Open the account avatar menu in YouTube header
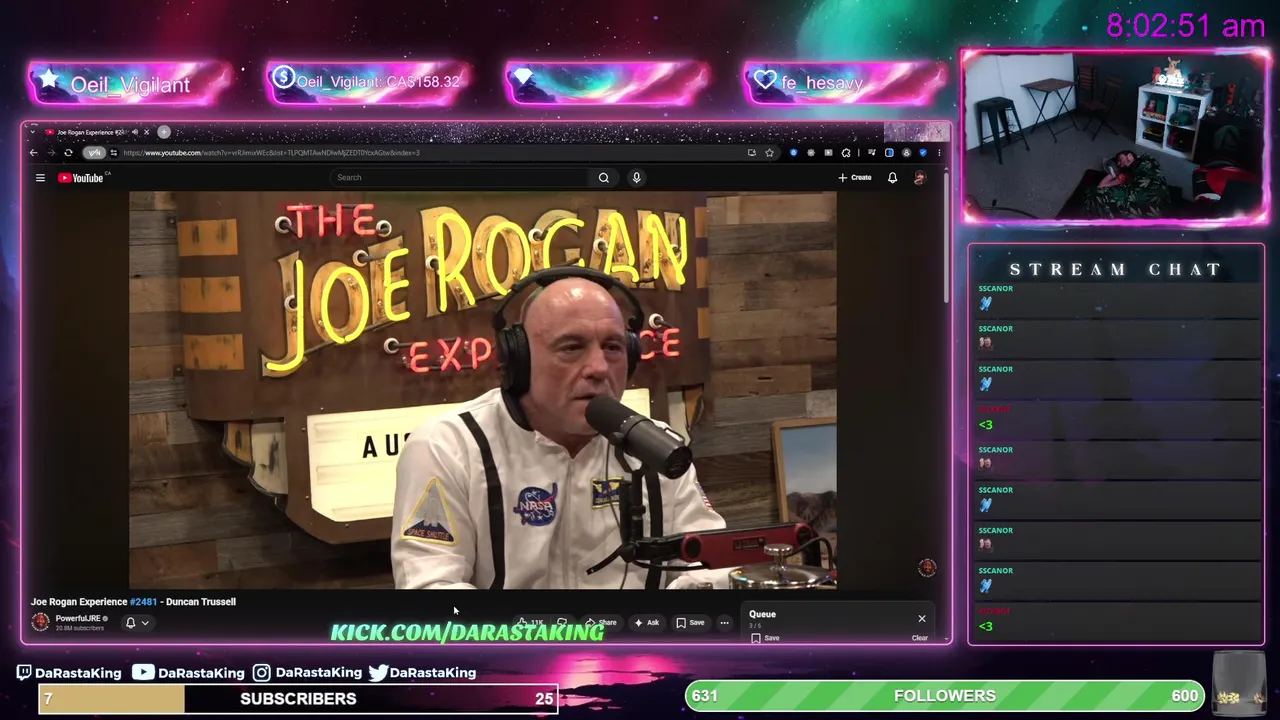The width and height of the screenshot is (1280, 720). [920, 178]
